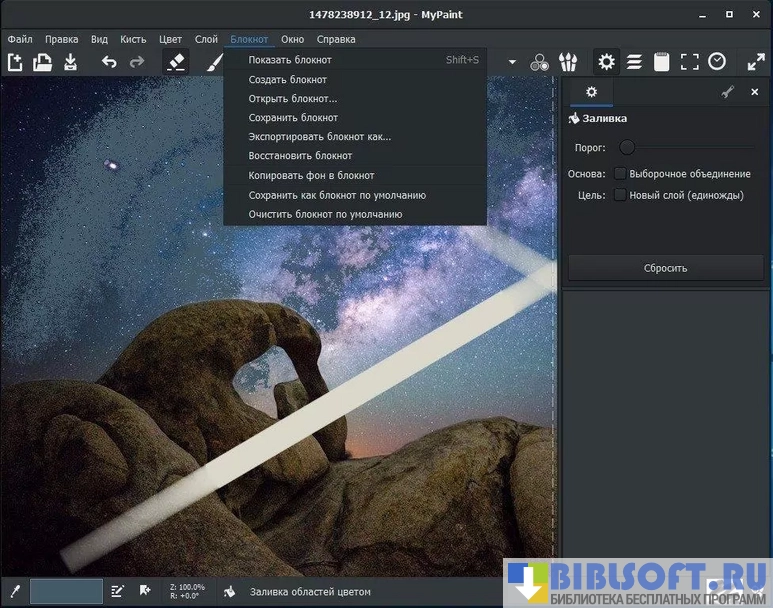Expand the toolbar dropdown arrow

point(513,62)
